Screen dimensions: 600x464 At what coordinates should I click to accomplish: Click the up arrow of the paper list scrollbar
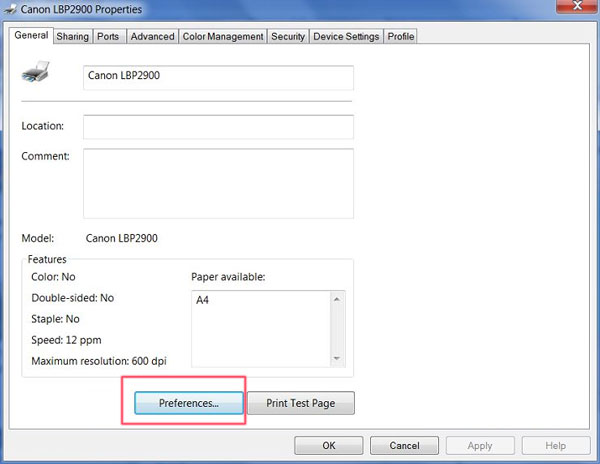coord(337,299)
